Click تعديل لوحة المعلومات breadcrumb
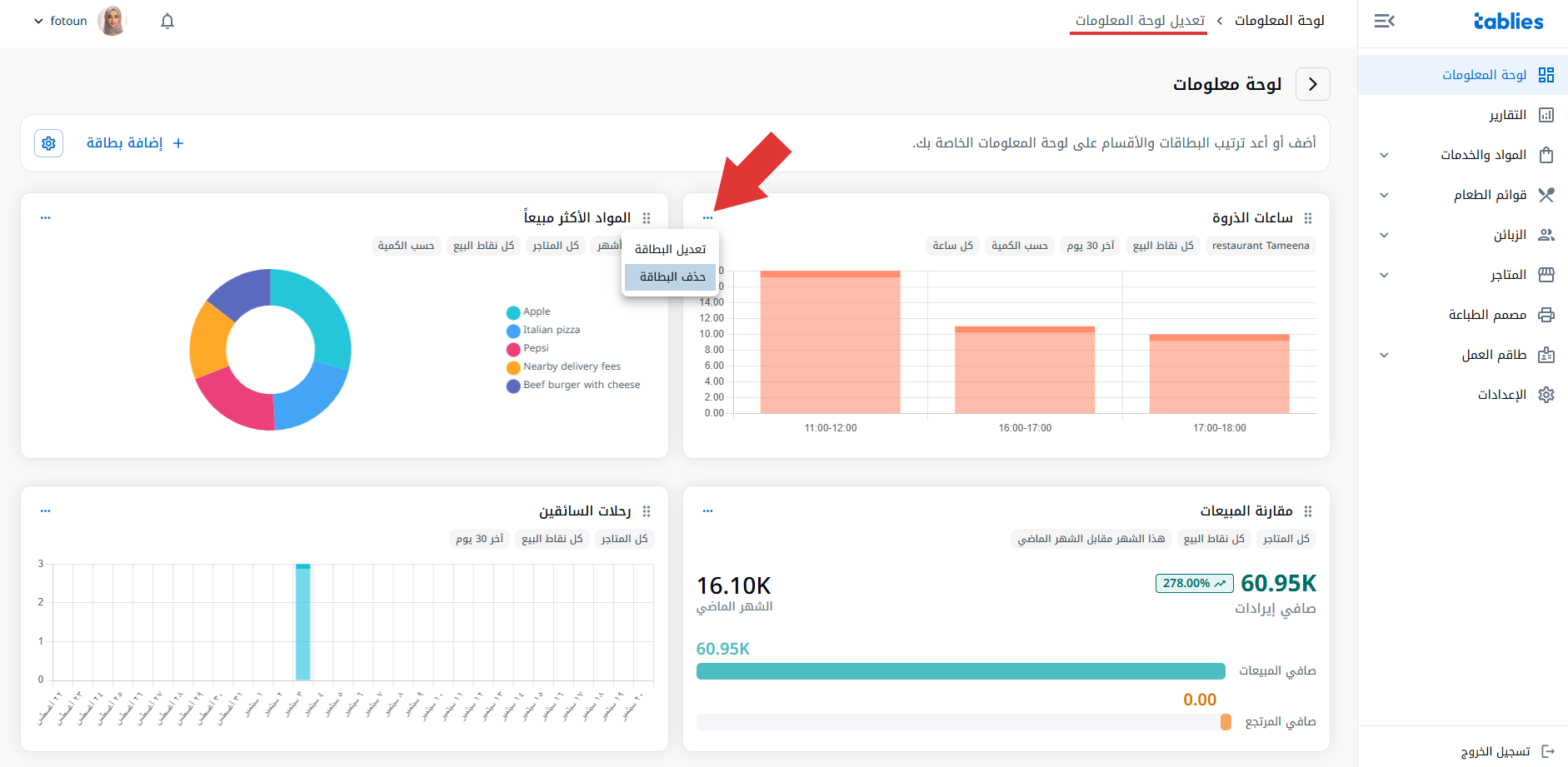This screenshot has width=1568, height=767. (x=1139, y=20)
